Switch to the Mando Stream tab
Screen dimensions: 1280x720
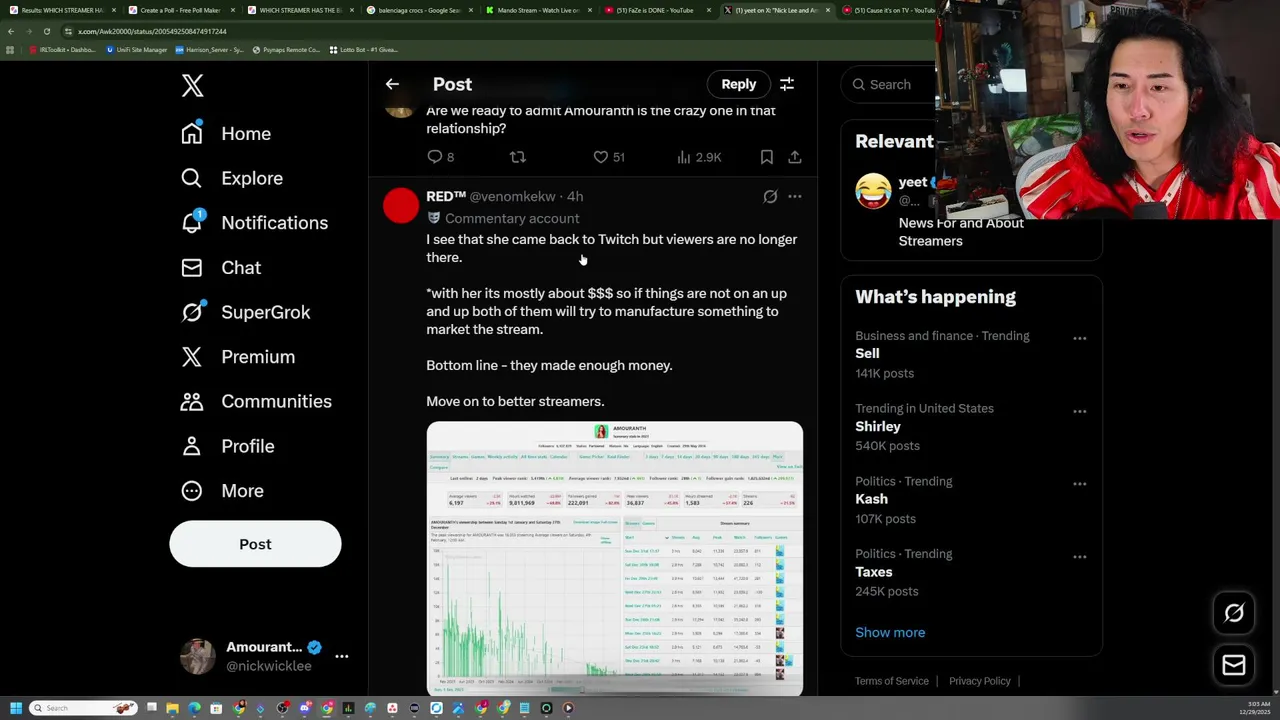[538, 10]
